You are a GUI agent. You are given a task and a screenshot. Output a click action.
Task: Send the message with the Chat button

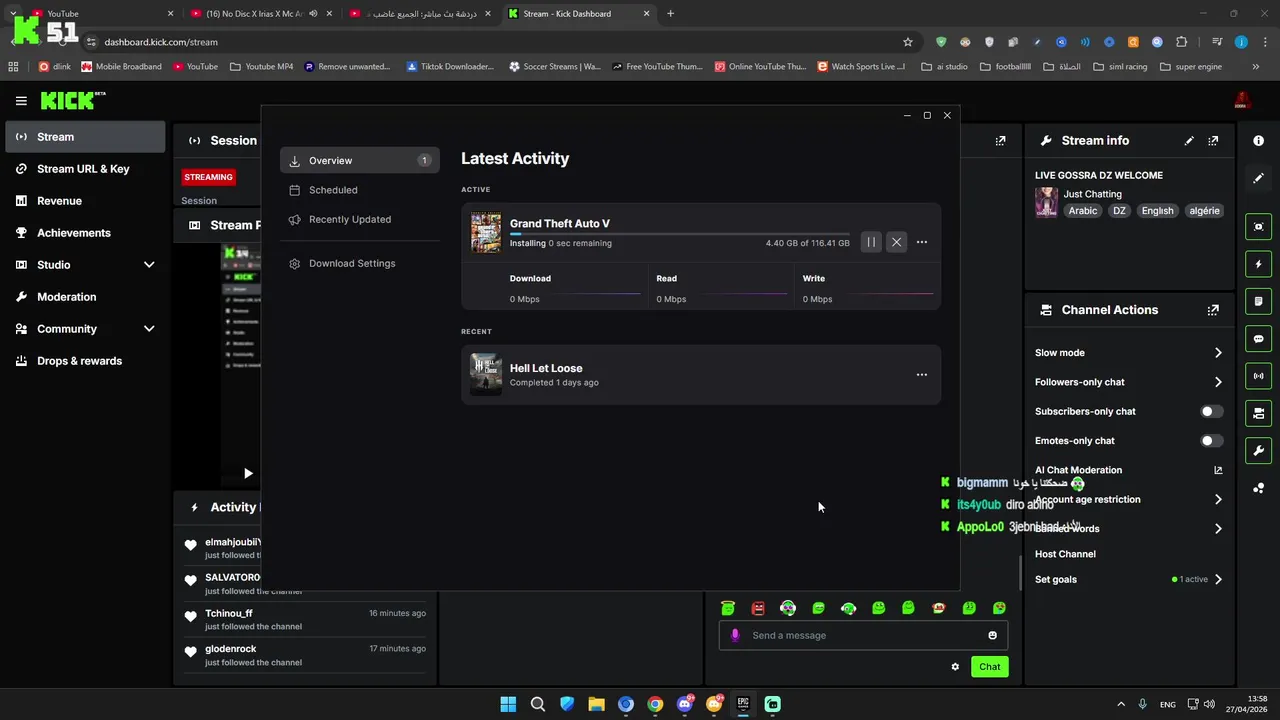pyautogui.click(x=989, y=667)
